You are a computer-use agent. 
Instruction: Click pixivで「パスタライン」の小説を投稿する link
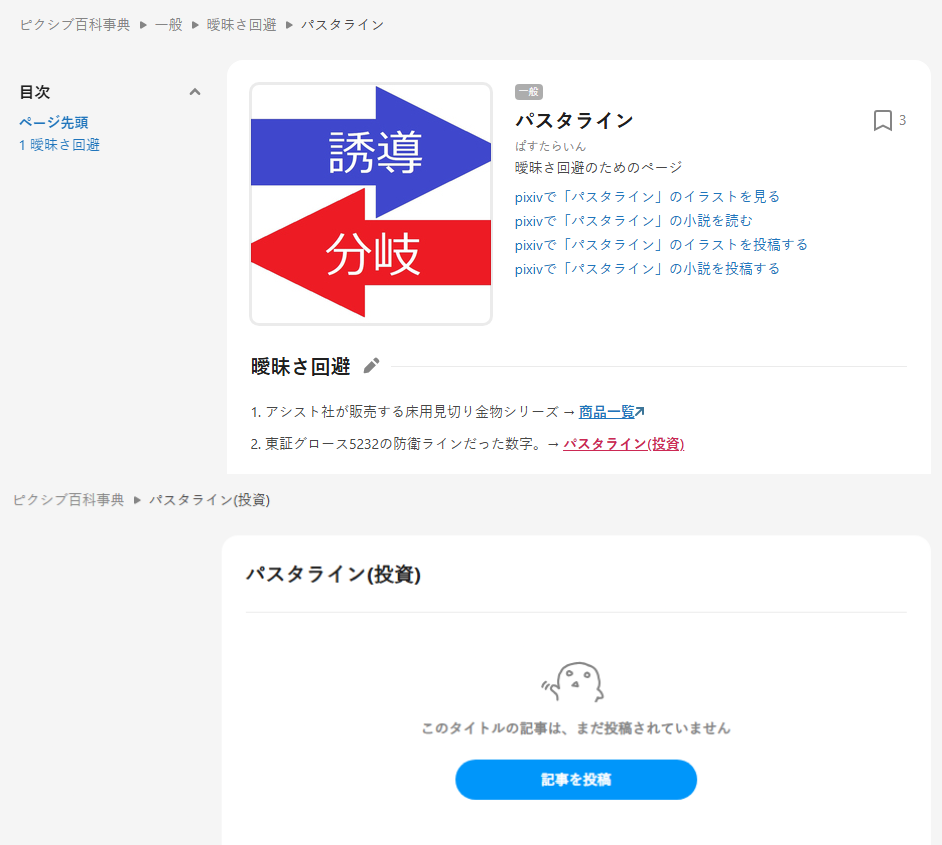647,269
